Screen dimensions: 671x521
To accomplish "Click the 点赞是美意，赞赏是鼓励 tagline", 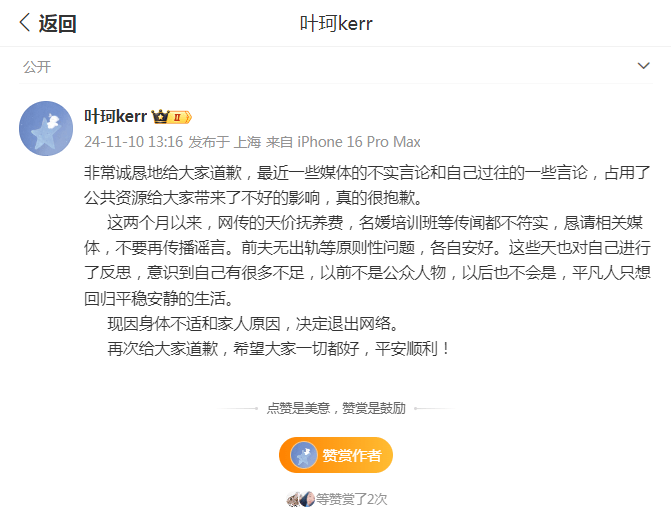I will [x=336, y=408].
